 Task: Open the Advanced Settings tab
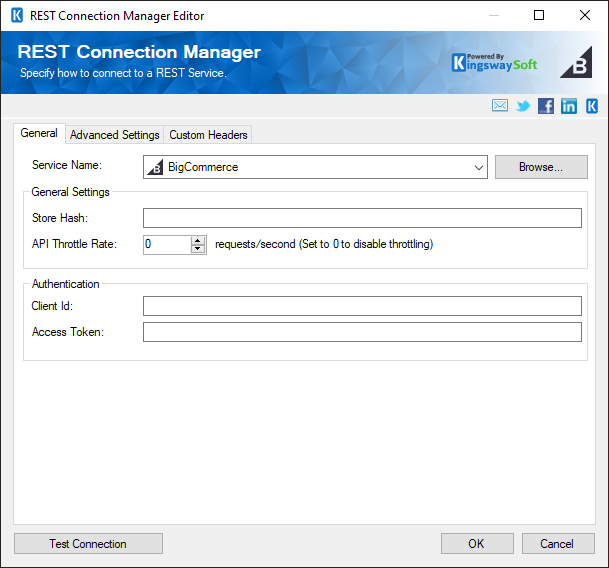pyautogui.click(x=115, y=135)
